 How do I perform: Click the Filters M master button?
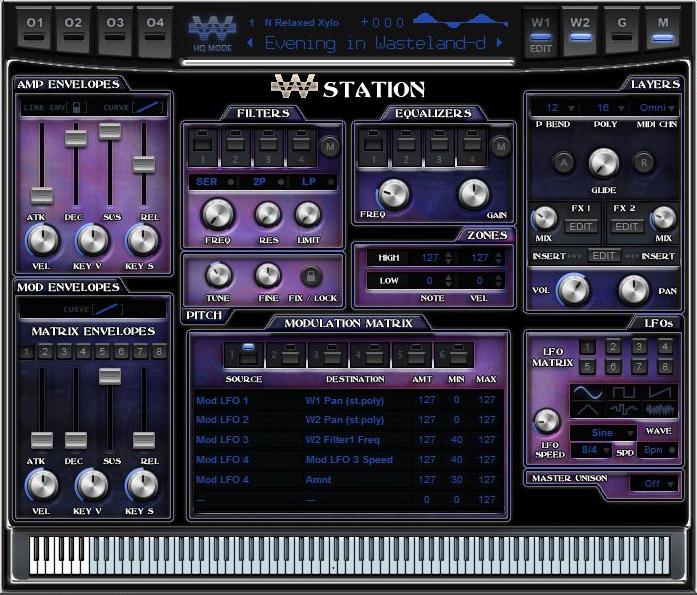click(330, 147)
